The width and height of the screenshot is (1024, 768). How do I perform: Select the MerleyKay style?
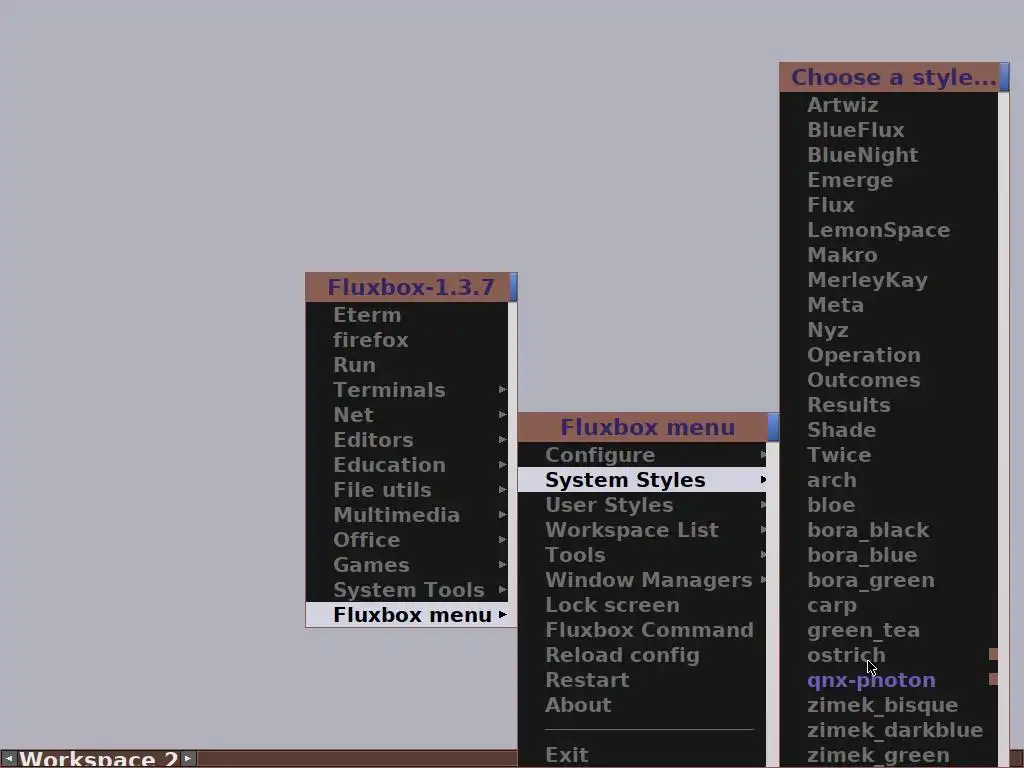889,280
